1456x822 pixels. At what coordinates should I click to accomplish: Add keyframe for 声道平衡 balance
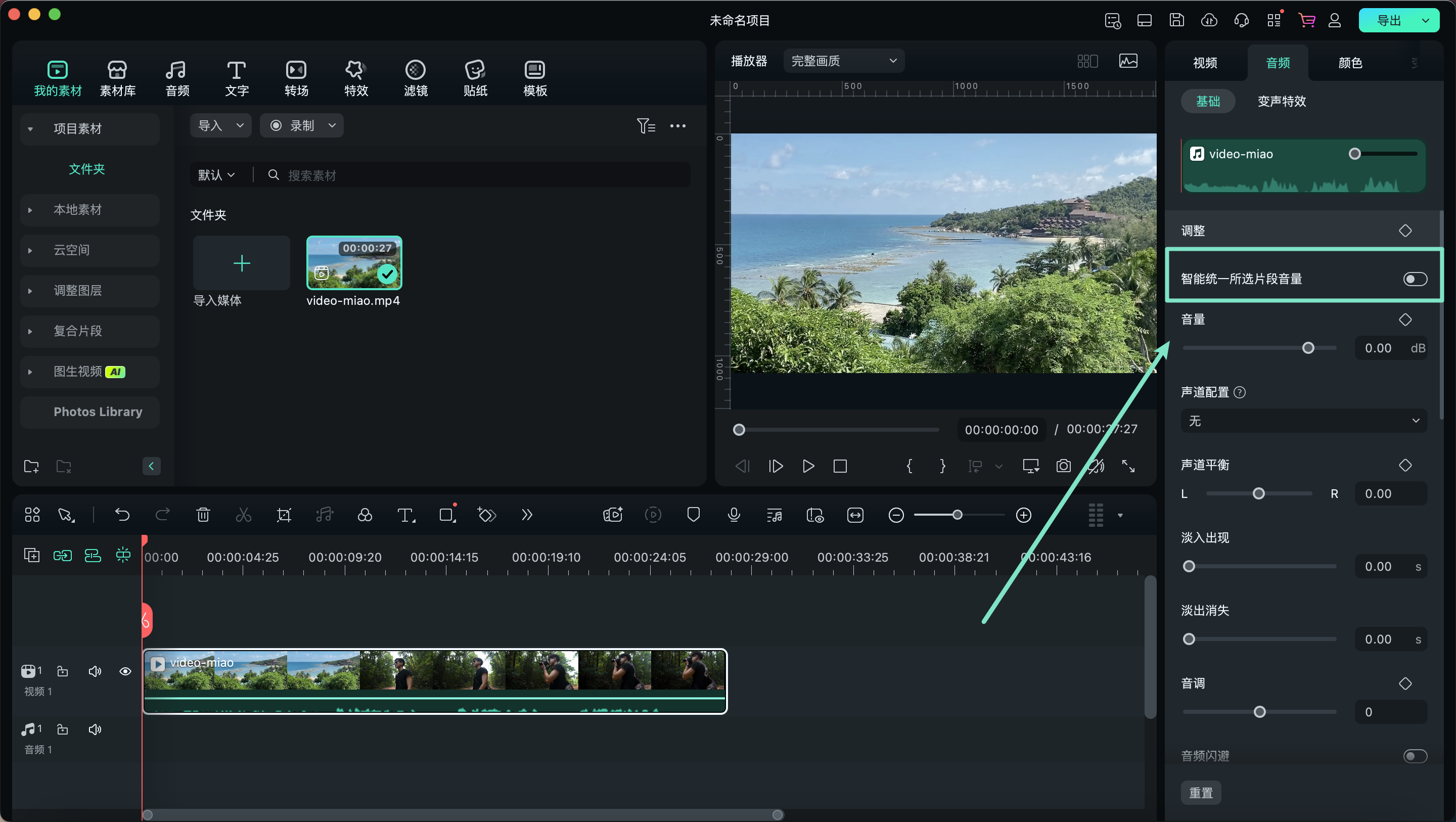[1405, 465]
